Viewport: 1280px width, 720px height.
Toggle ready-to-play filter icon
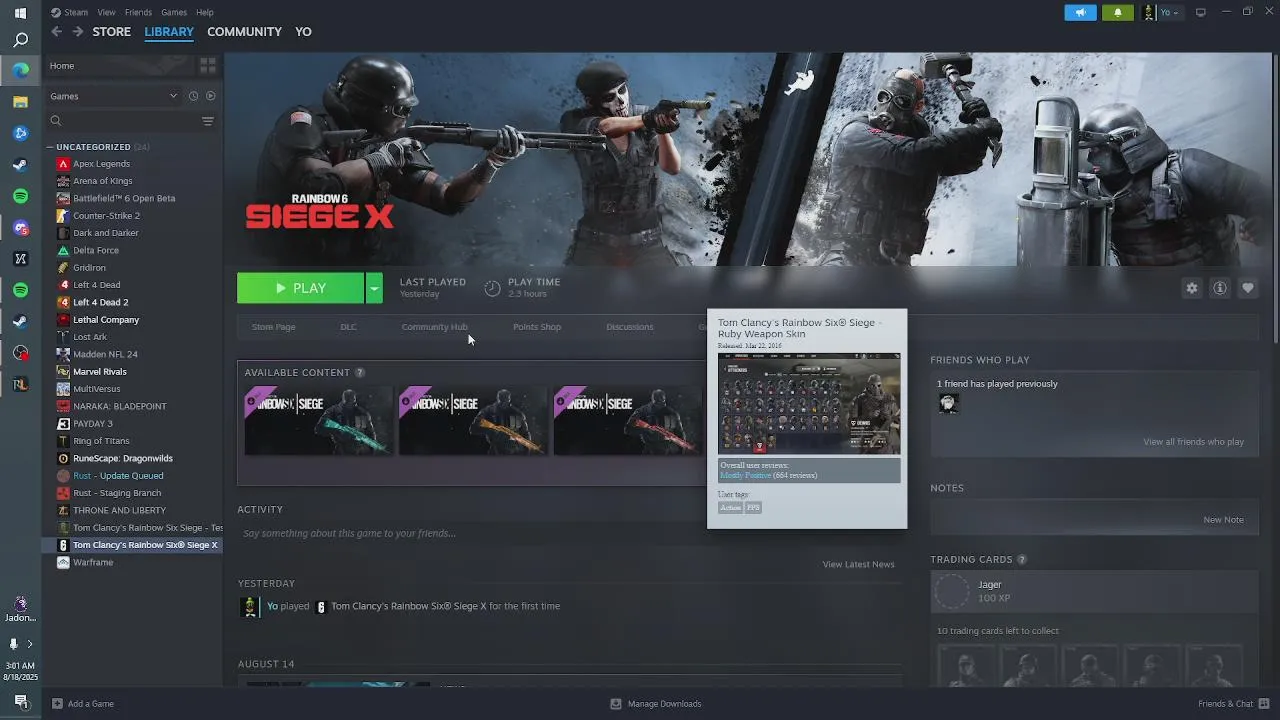pyautogui.click(x=210, y=96)
